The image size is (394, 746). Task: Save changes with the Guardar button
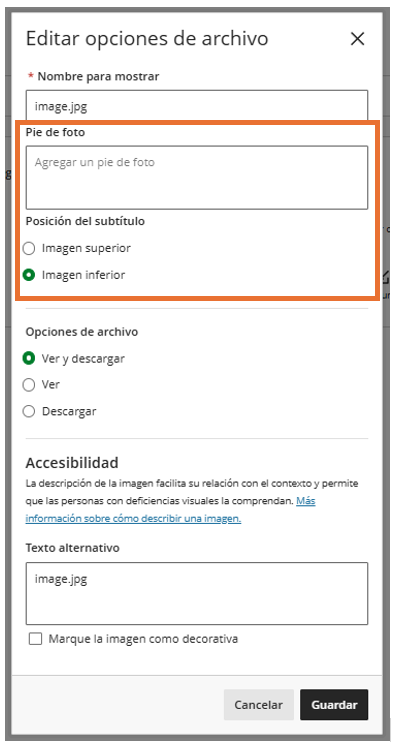(x=334, y=705)
